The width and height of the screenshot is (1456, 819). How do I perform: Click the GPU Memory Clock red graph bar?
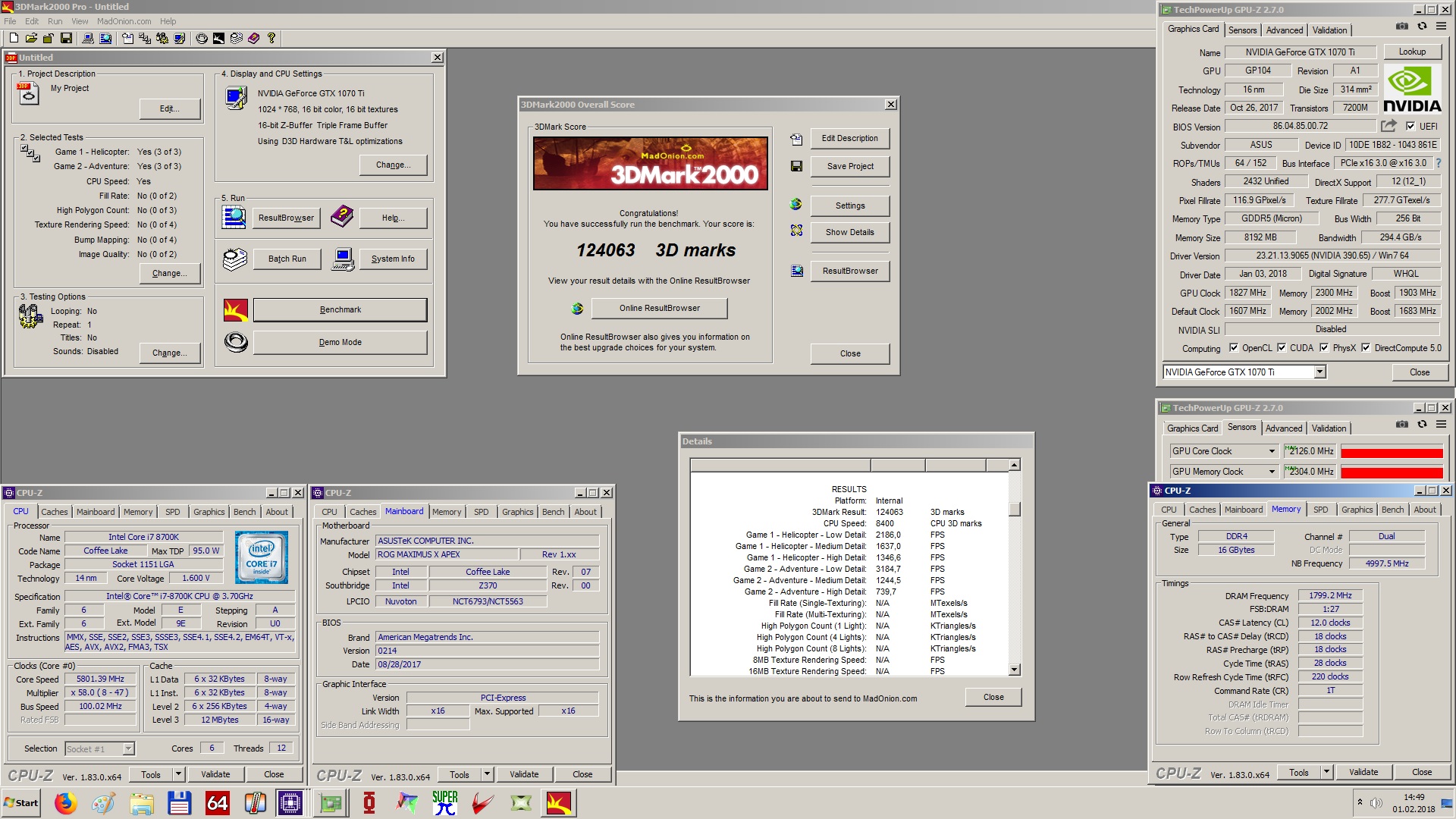1392,472
